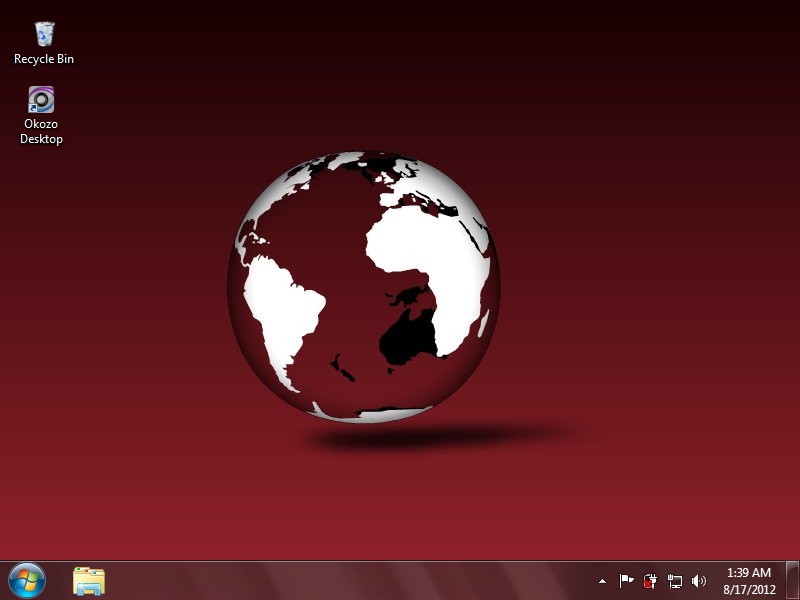Select the Okozo Desktop shortcut icon
800x600 pixels.
pos(41,99)
